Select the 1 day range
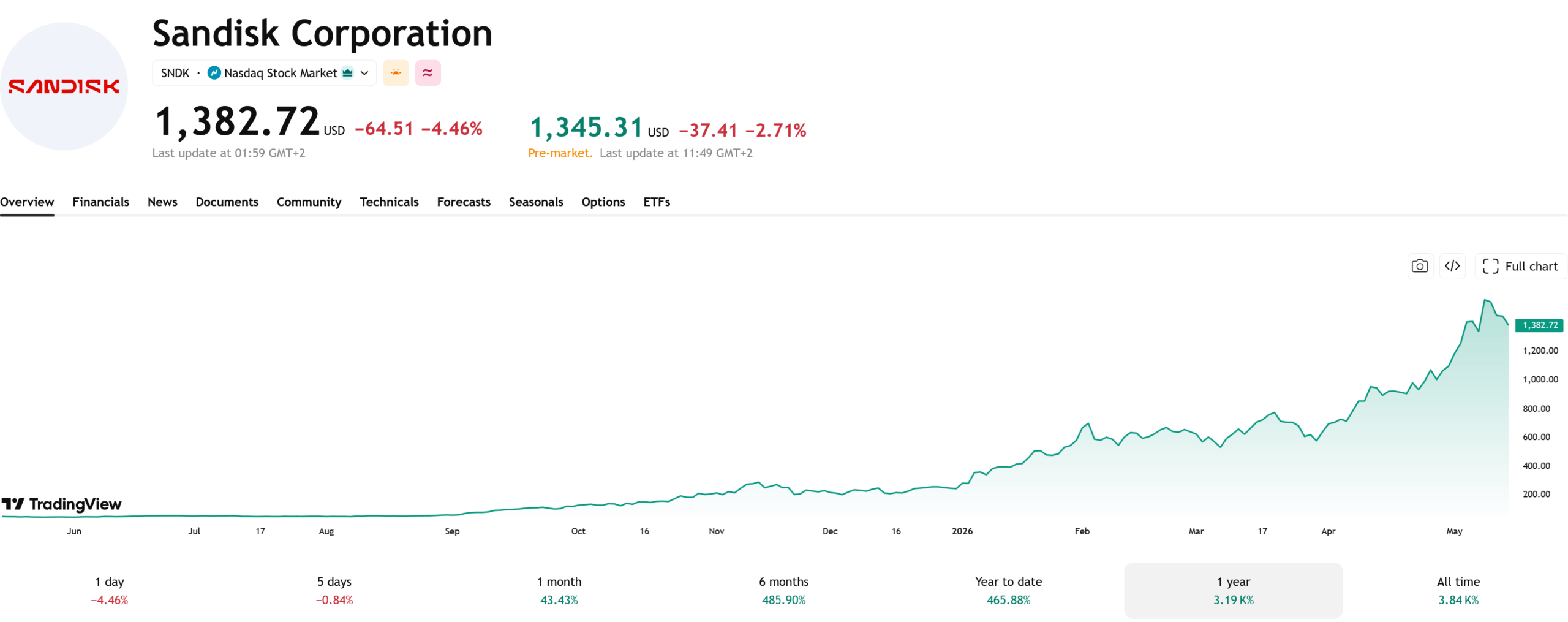The height and width of the screenshot is (622, 1568). pyautogui.click(x=110, y=590)
